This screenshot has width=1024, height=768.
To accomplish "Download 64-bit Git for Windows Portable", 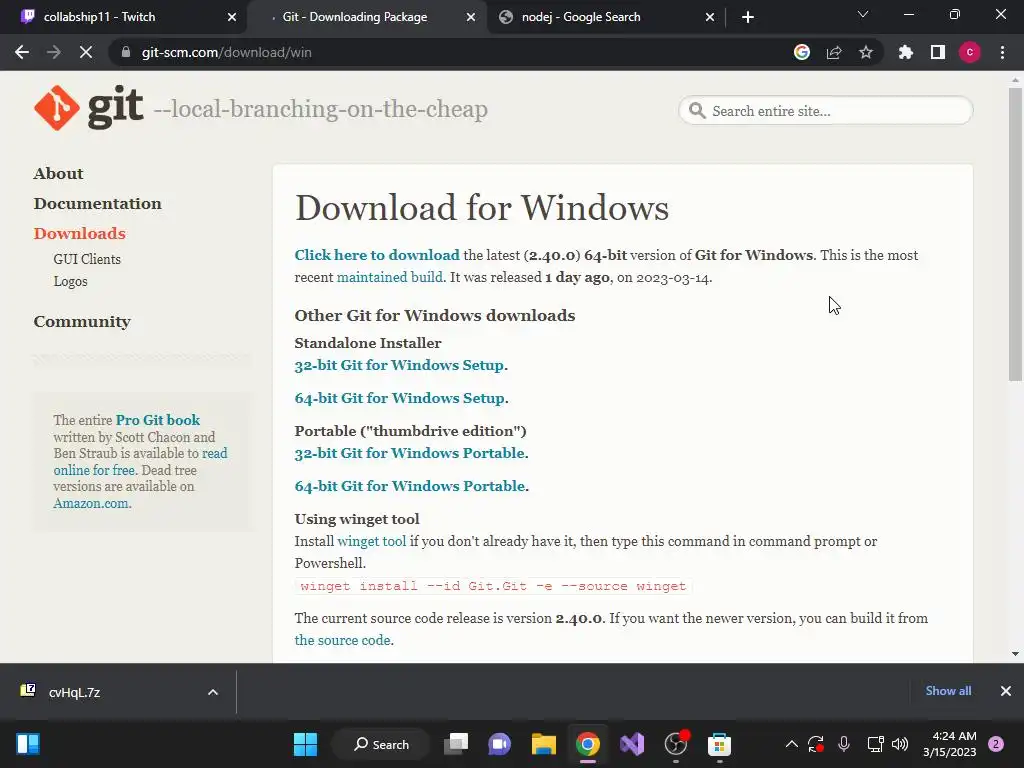I will pyautogui.click(x=410, y=487).
